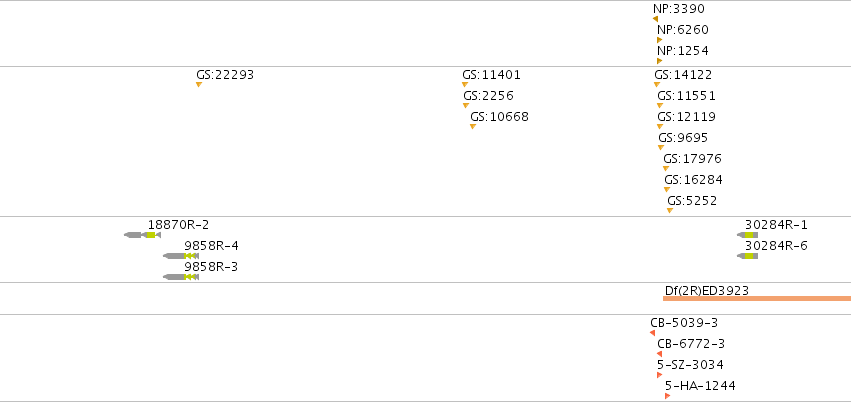Click the GS:10668 insertion triangle
The width and height of the screenshot is (851, 402).
tap(473, 126)
